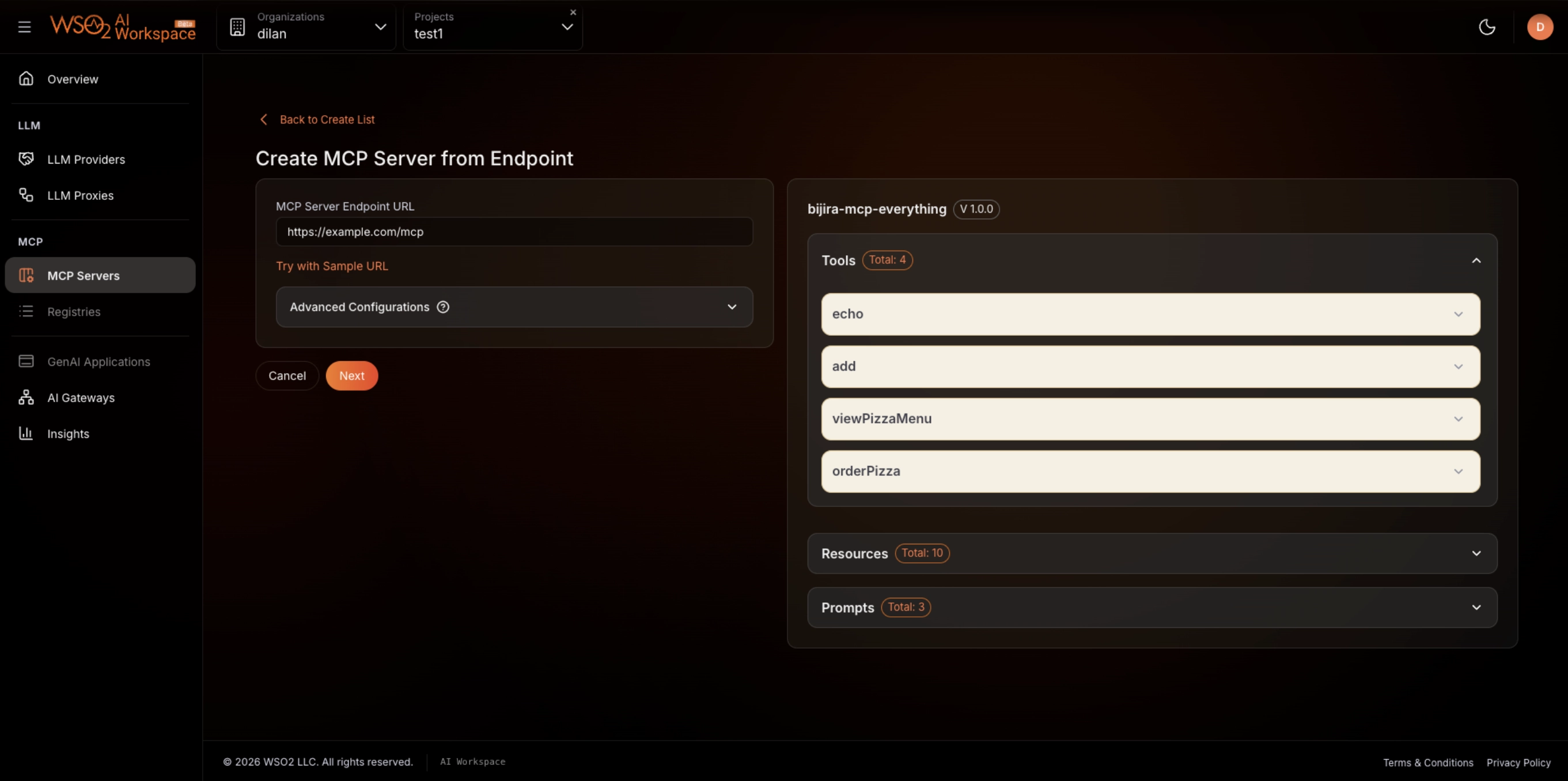Expand the orderPizza tool details

coord(1459,471)
